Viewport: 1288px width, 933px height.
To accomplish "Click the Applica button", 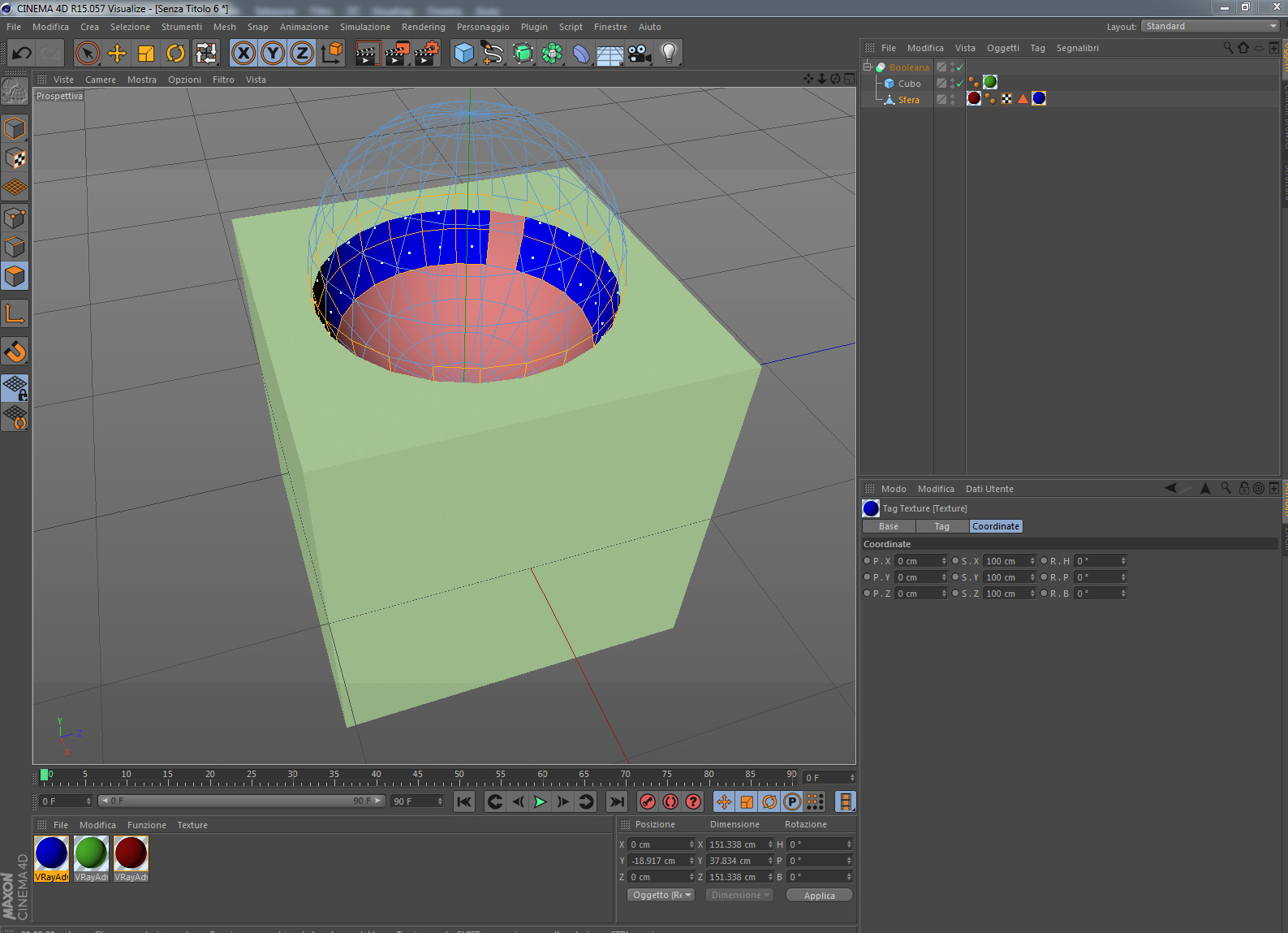I will click(x=819, y=895).
